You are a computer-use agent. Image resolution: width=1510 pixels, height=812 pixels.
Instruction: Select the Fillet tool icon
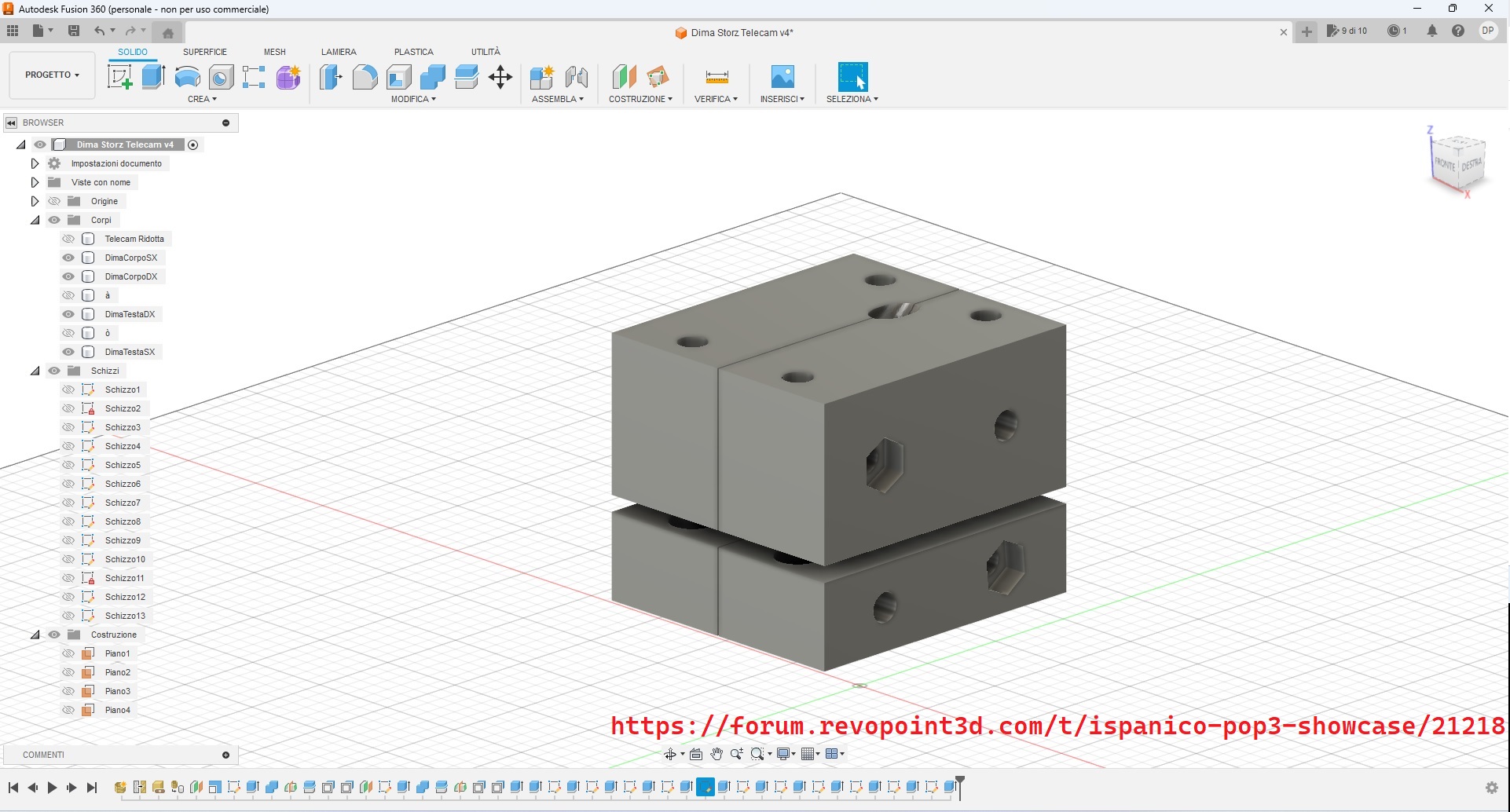tap(365, 77)
